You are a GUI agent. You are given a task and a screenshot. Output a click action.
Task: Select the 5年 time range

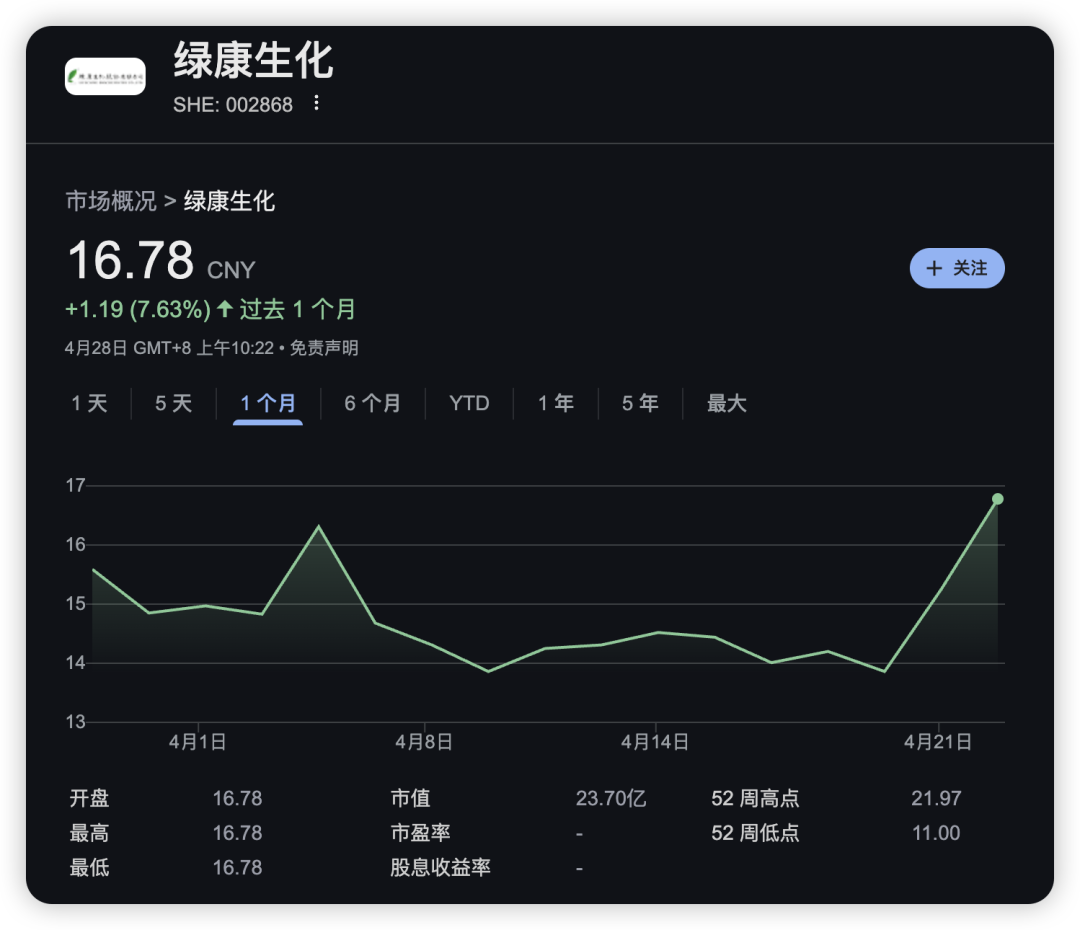coord(639,404)
